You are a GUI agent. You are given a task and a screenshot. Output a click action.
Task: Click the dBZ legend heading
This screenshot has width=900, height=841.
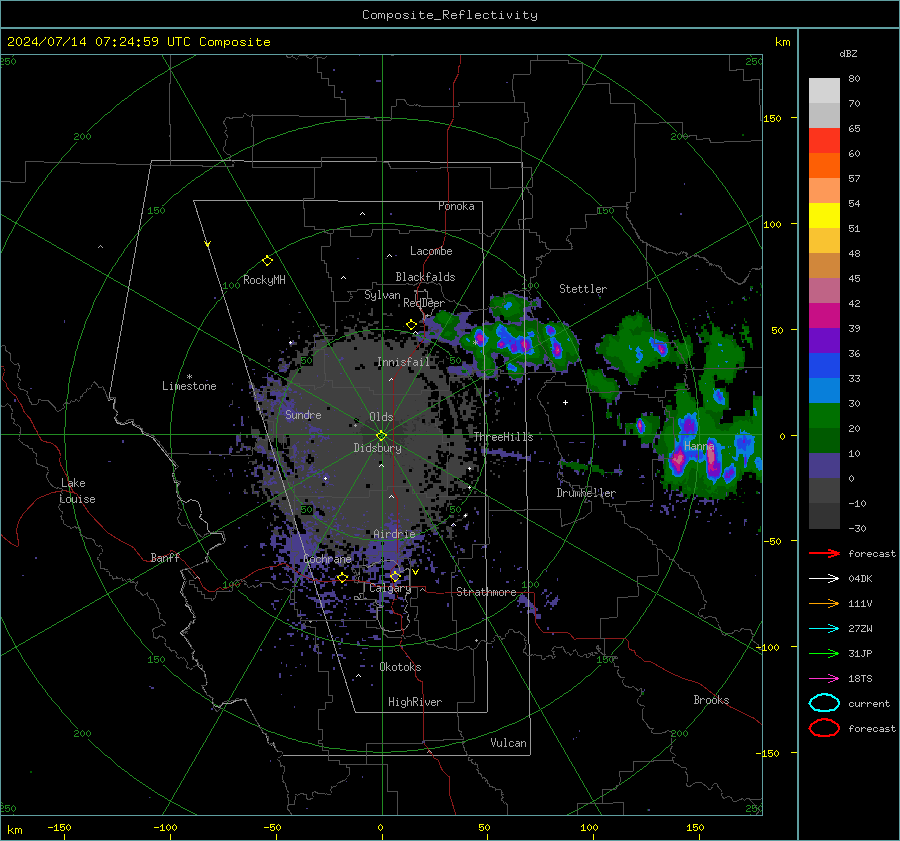coord(848,53)
